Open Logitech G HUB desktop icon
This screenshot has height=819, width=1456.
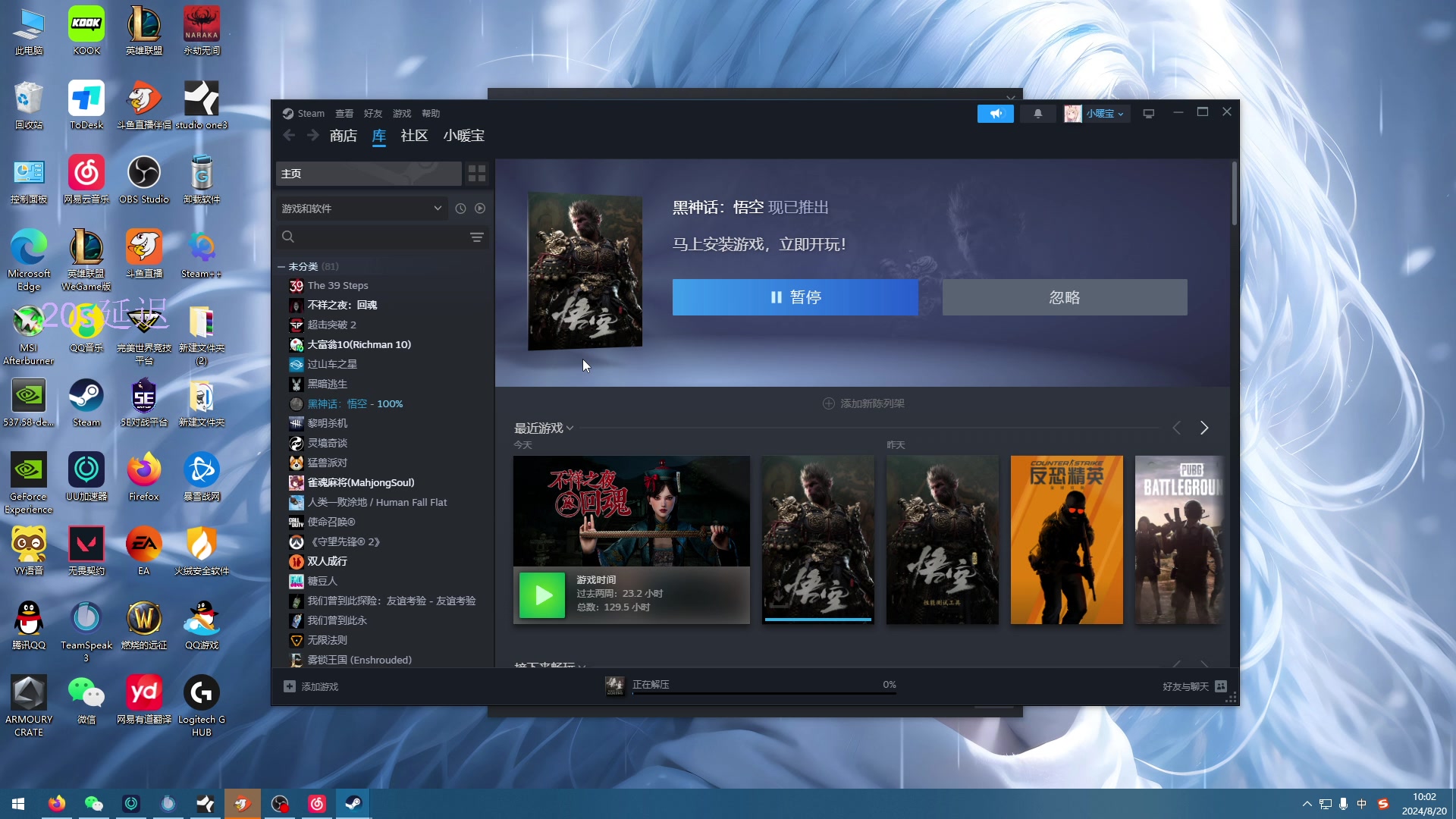pos(202,707)
